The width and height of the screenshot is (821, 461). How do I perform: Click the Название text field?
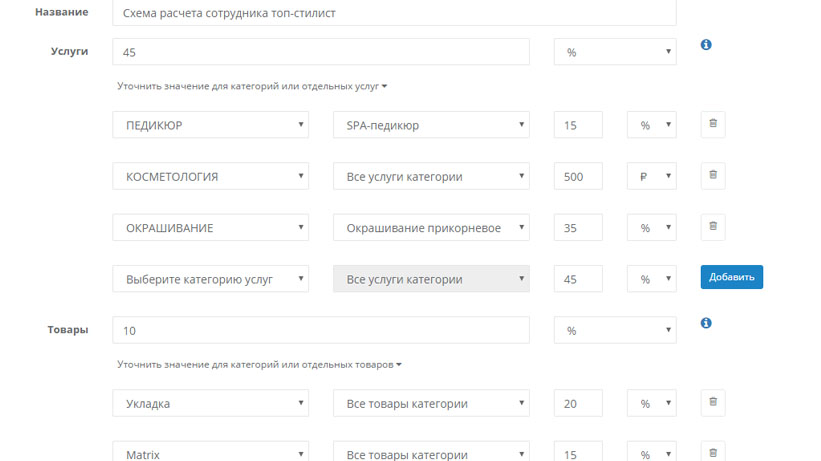pyautogui.click(x=394, y=13)
